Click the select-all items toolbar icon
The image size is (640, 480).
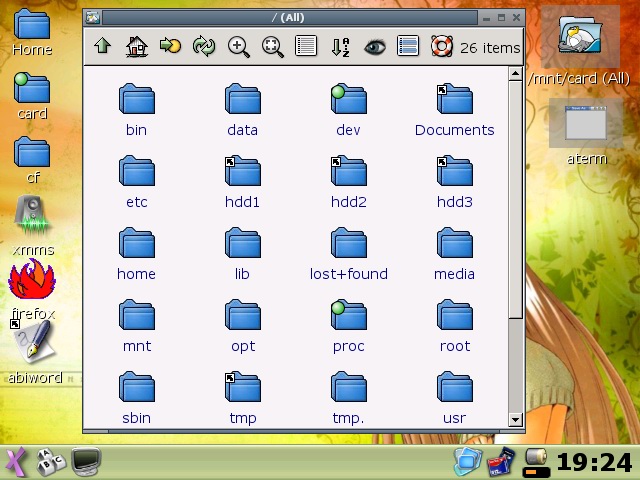[x=408, y=46]
